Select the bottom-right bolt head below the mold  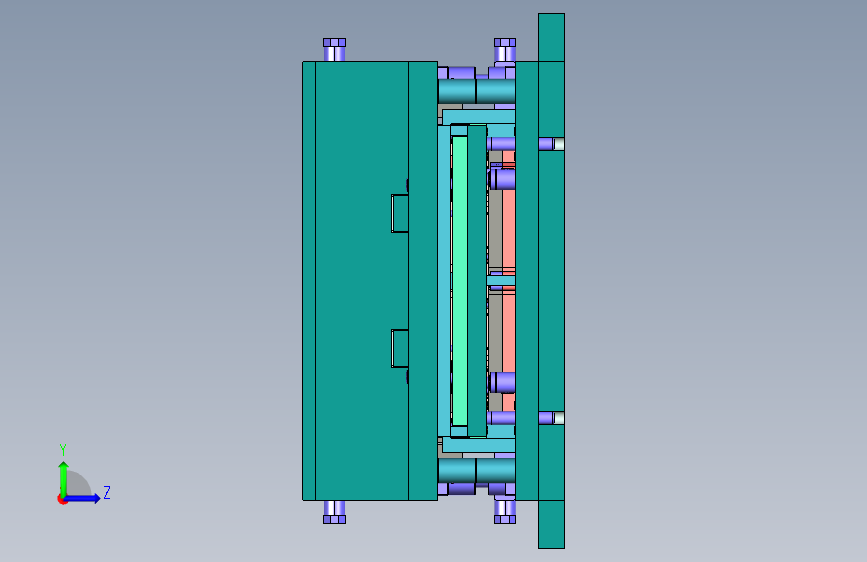pyautogui.click(x=505, y=519)
